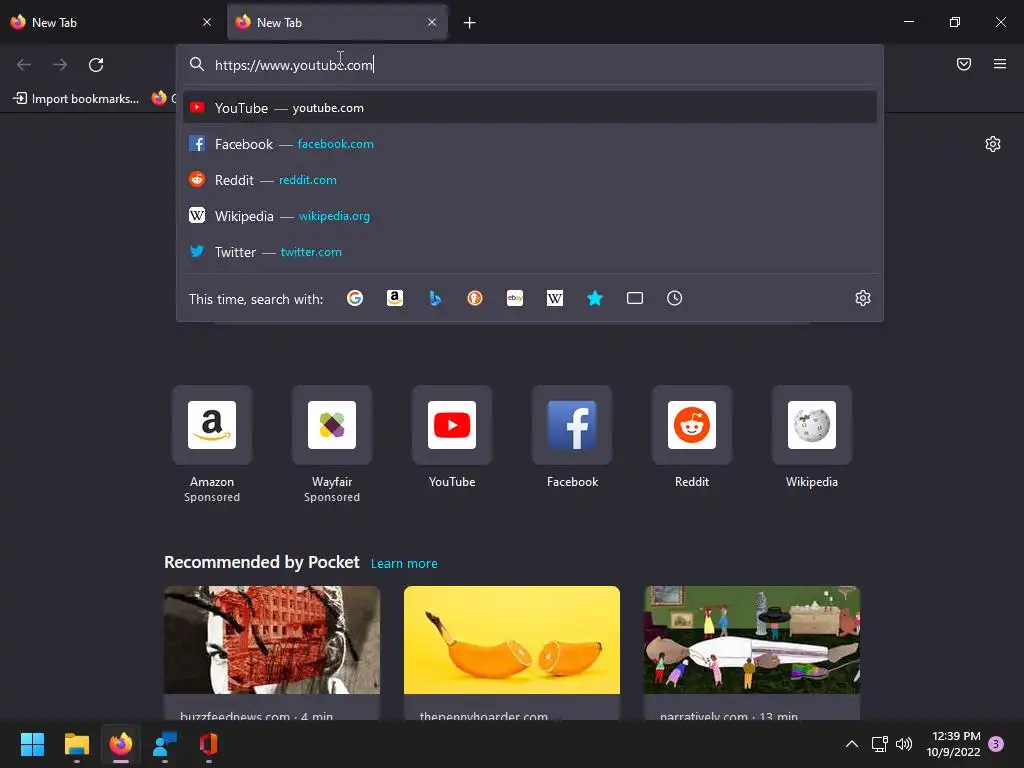Choose Reddit — reddit.com suggestion

pyautogui.click(x=530, y=180)
